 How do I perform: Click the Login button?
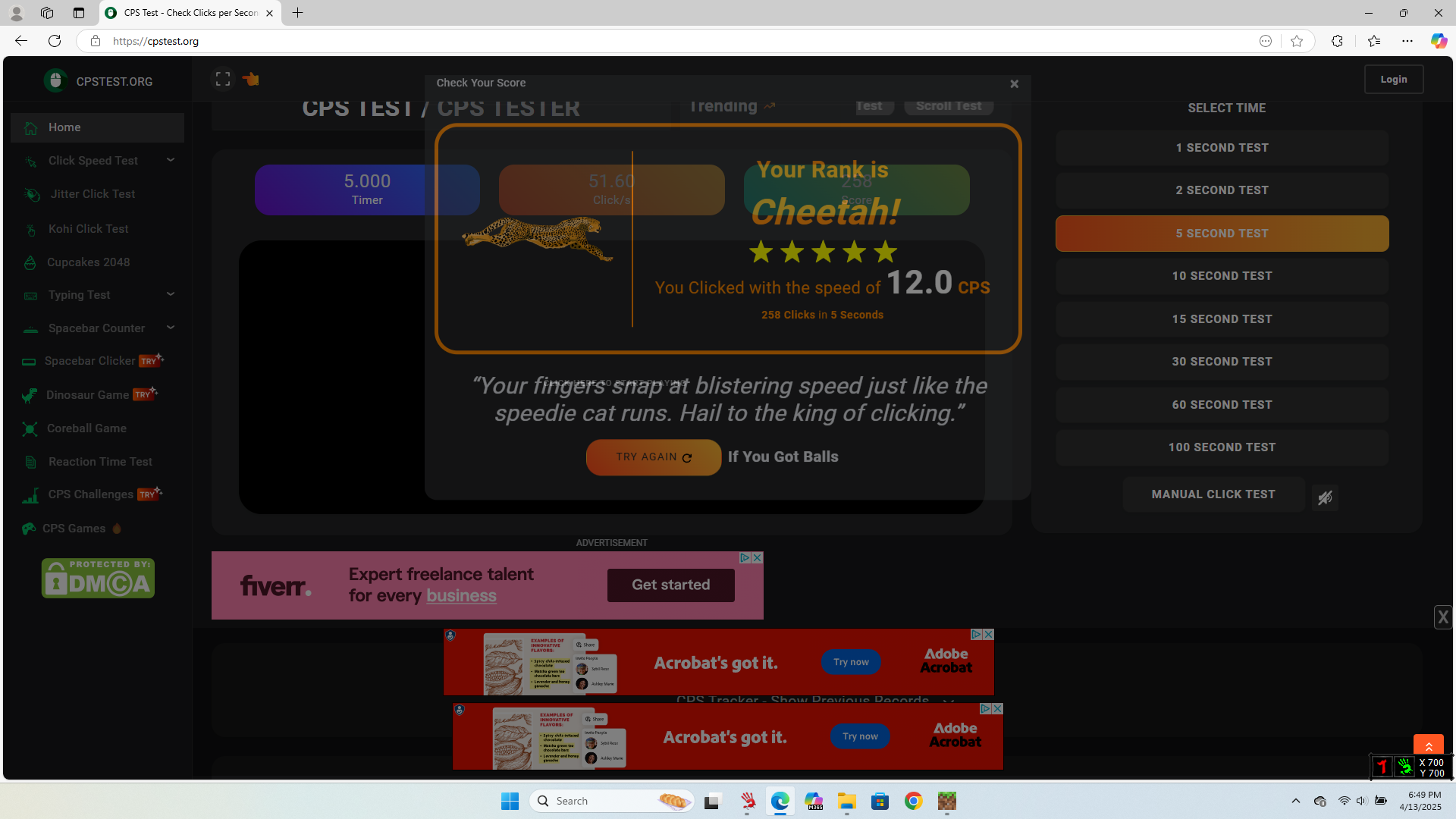click(1393, 80)
